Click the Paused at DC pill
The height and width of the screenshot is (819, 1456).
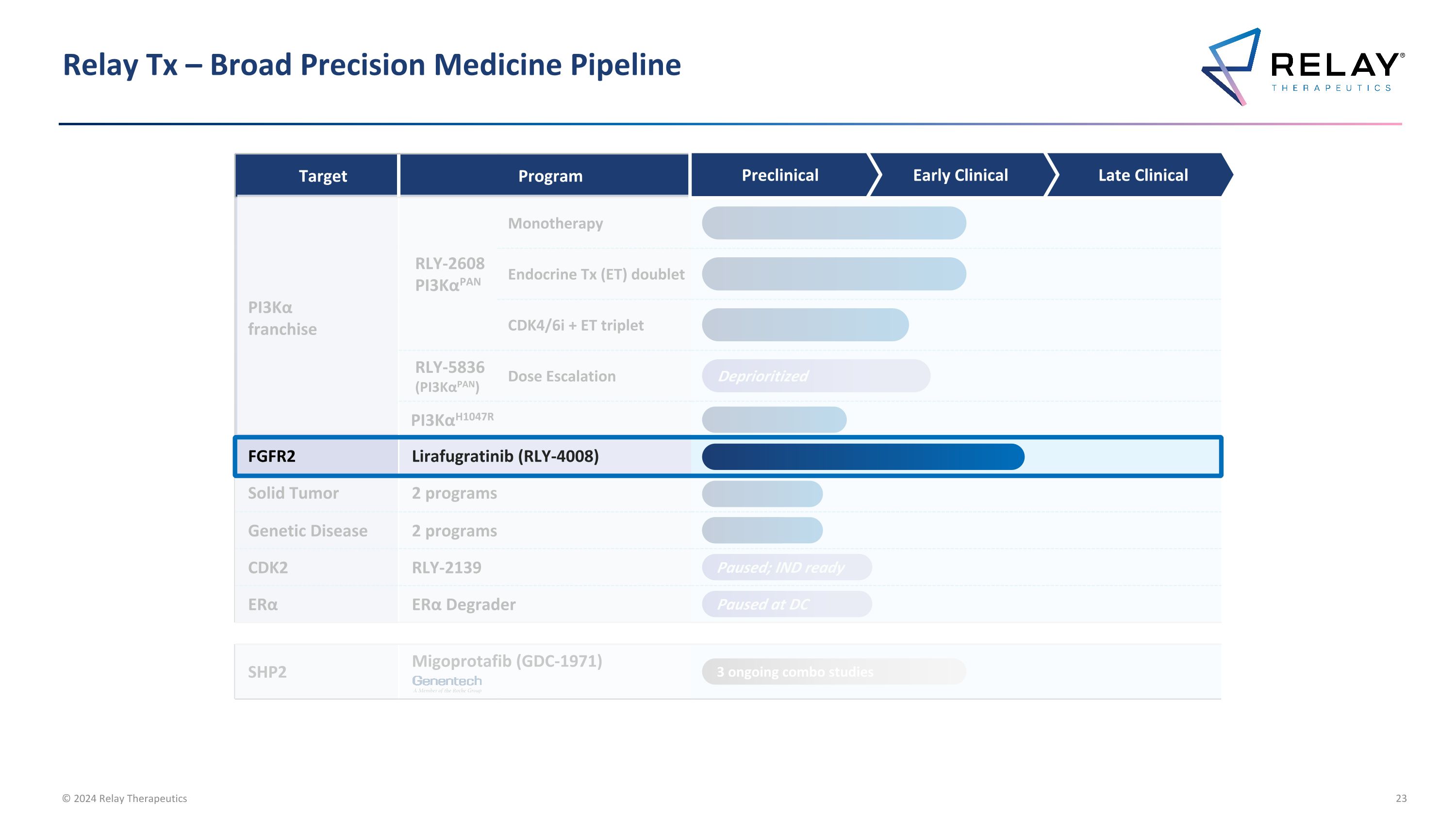[786, 604]
